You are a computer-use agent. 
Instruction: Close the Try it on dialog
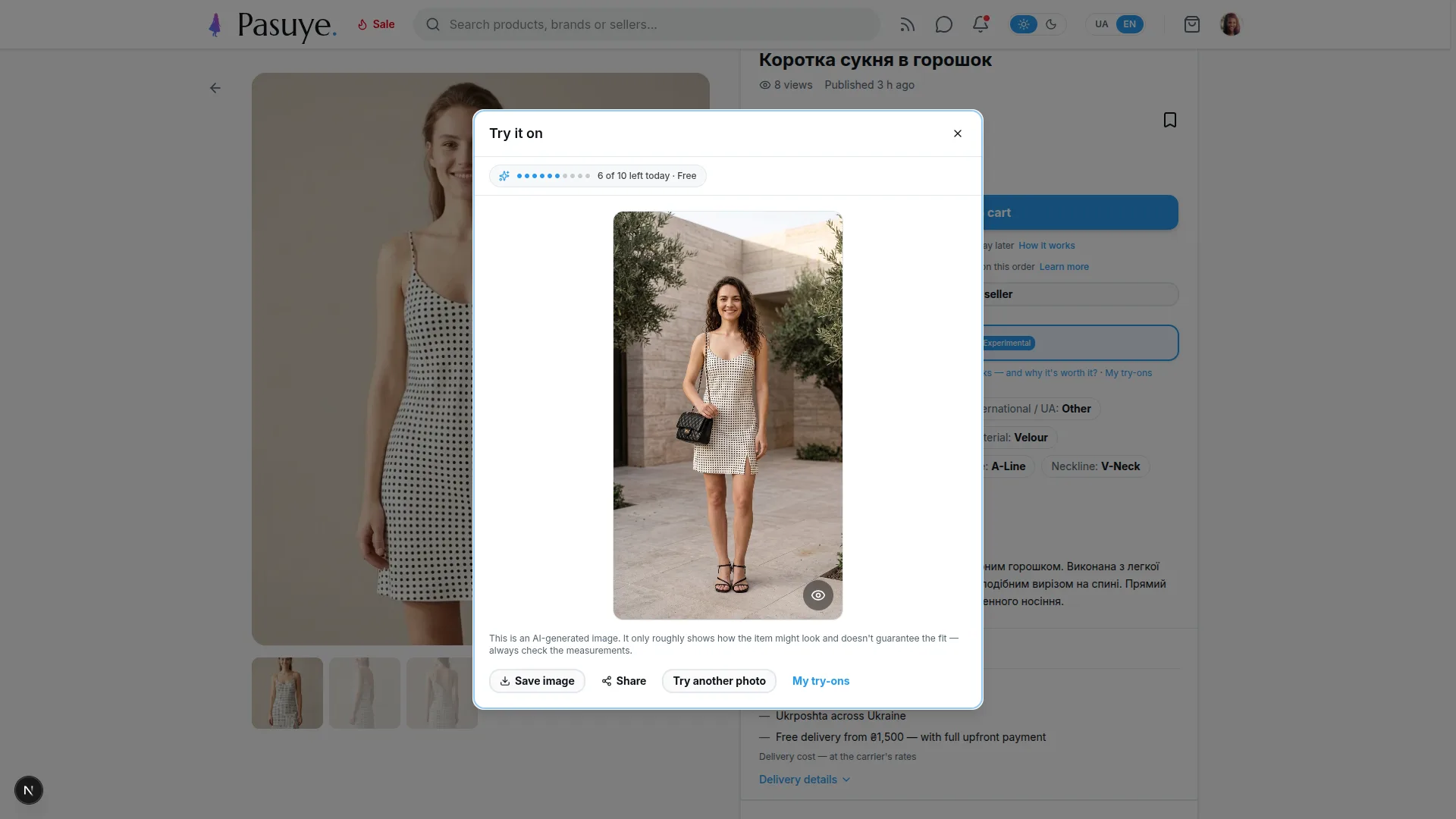pyautogui.click(x=958, y=133)
